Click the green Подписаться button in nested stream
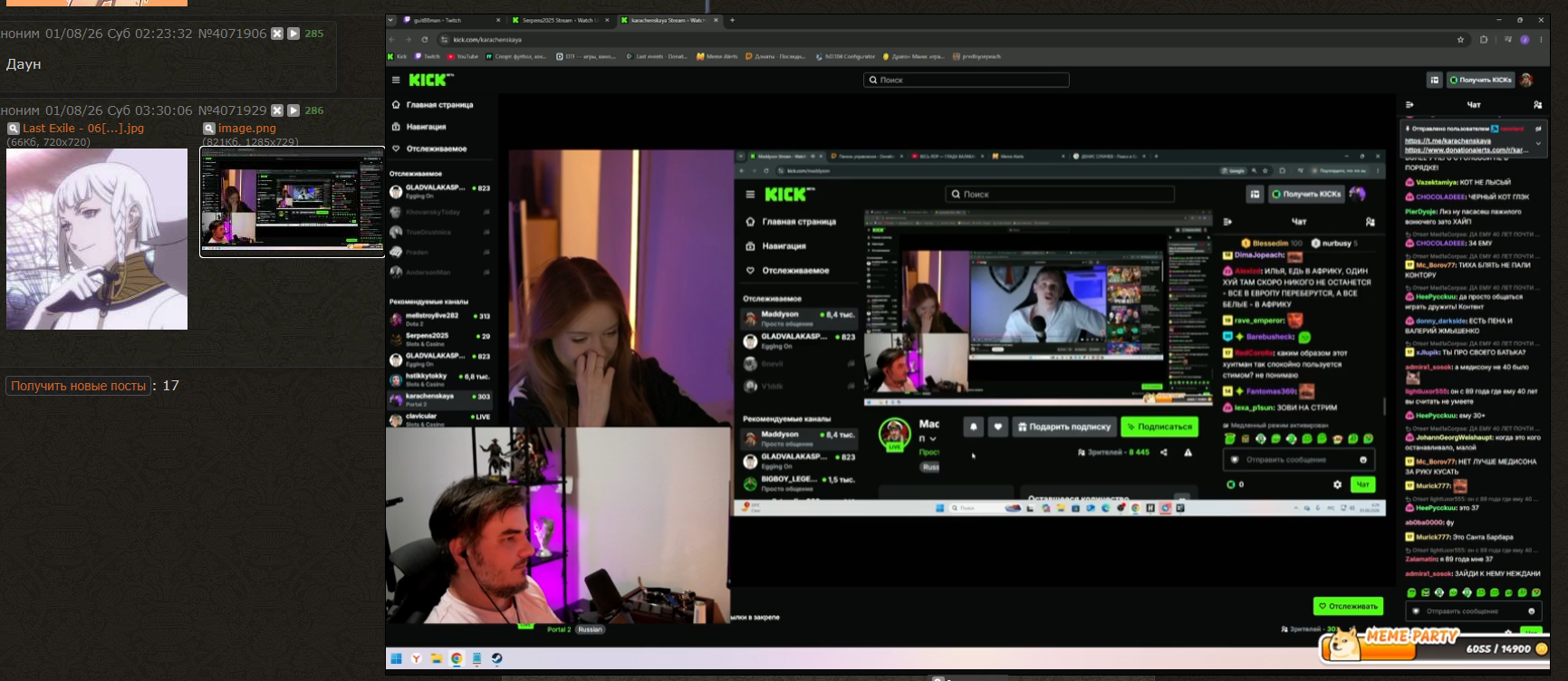Viewport: 1568px width, 681px height. [x=1159, y=427]
